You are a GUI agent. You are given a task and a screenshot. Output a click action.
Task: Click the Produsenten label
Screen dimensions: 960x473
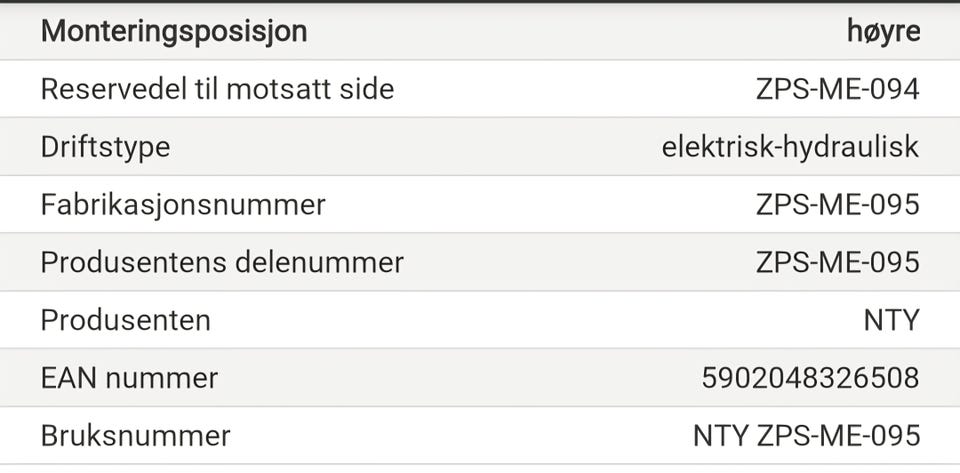125,320
